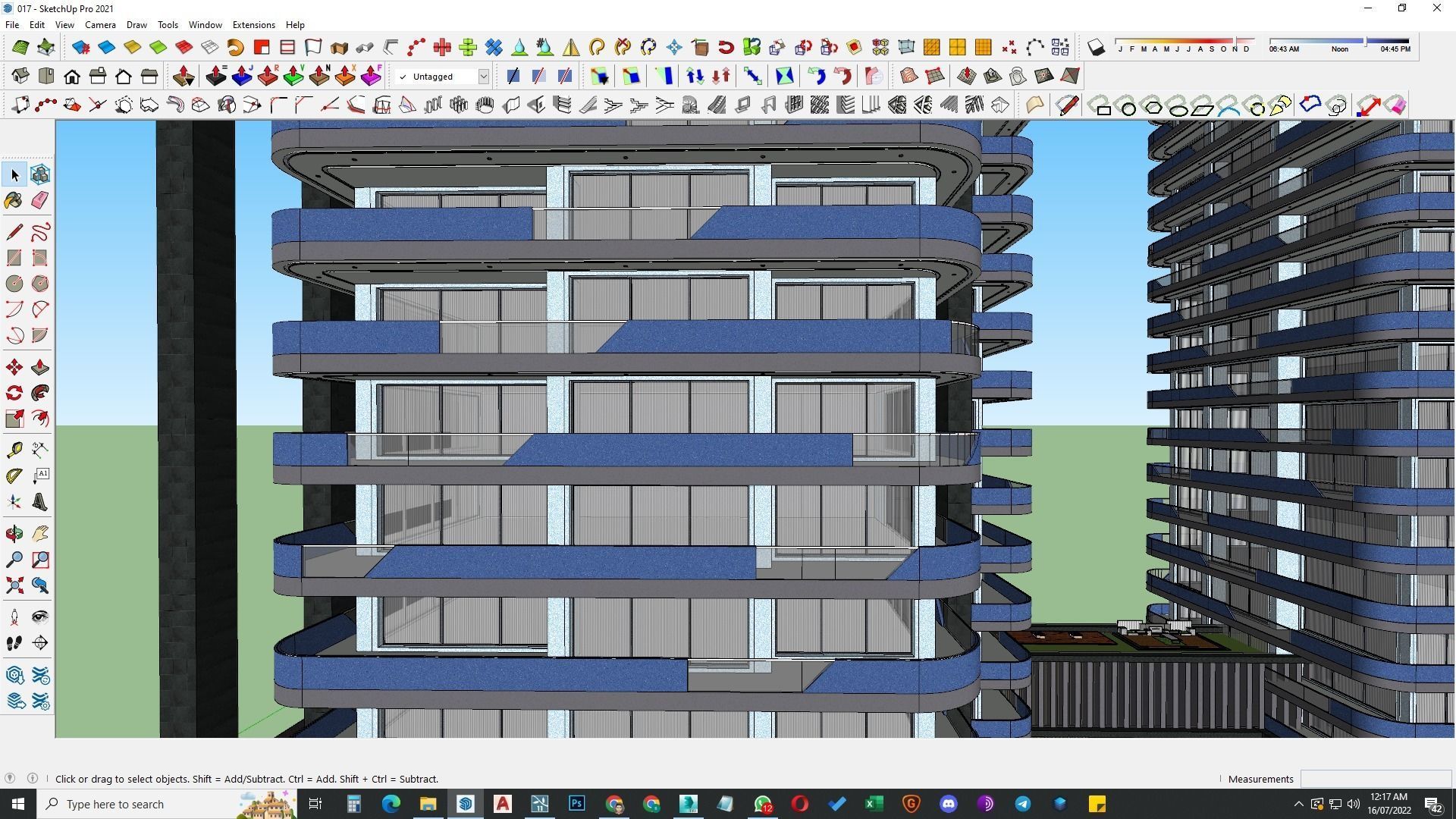Screen dimensions: 1456x819
Task: Click the Look Around eye tool
Action: (40, 617)
